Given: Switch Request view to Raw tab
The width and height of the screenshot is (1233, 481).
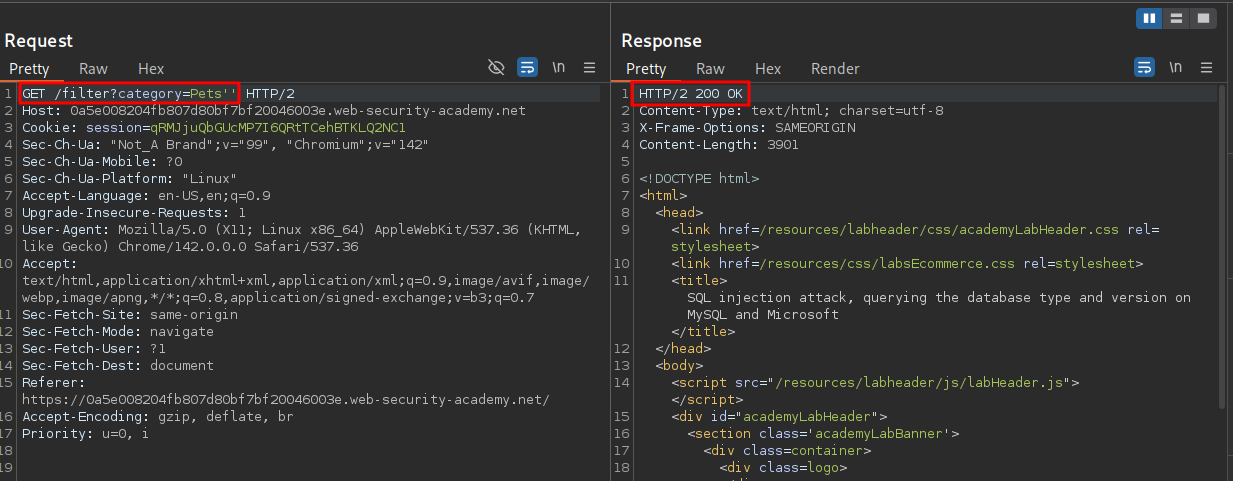Looking at the screenshot, I should point(93,69).
